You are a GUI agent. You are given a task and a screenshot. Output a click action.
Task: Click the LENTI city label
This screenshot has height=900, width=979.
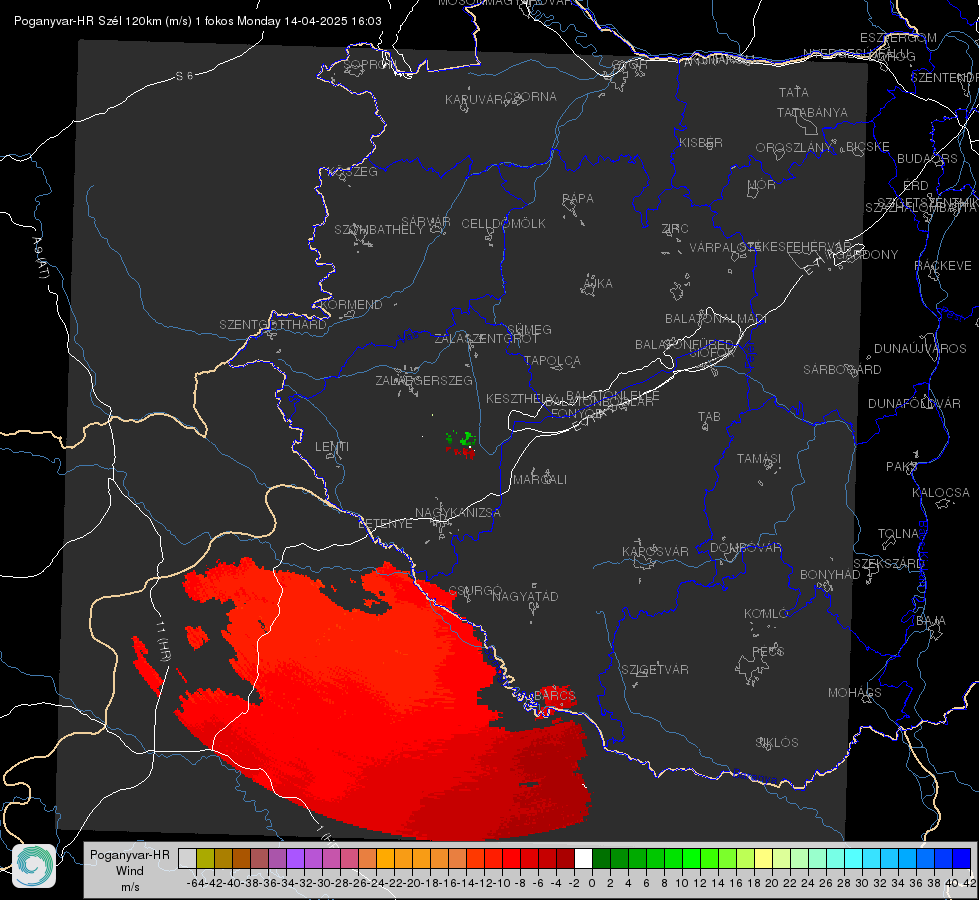pyautogui.click(x=332, y=447)
